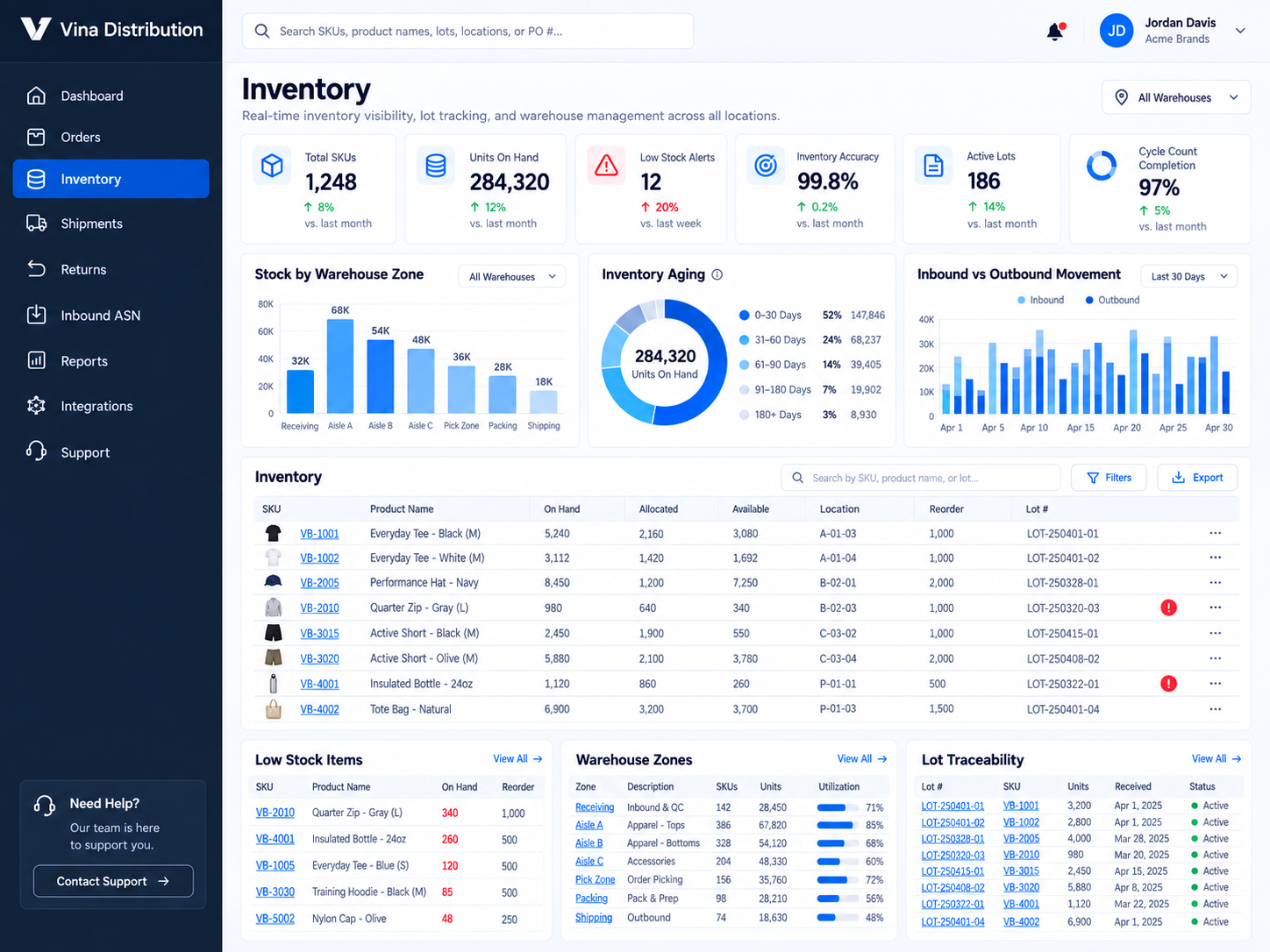Image resolution: width=1270 pixels, height=952 pixels.
Task: Click the inventory table search field
Action: coord(920,478)
